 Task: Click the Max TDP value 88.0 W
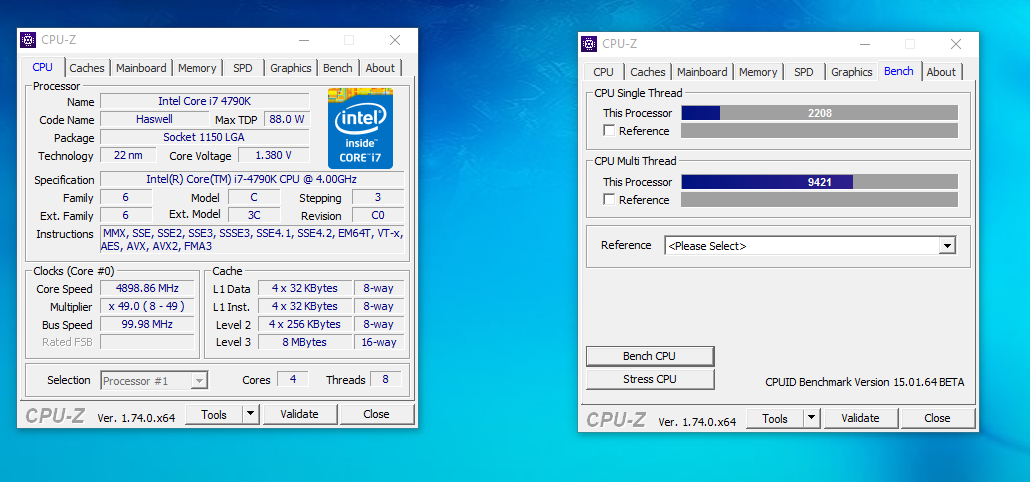(x=286, y=120)
